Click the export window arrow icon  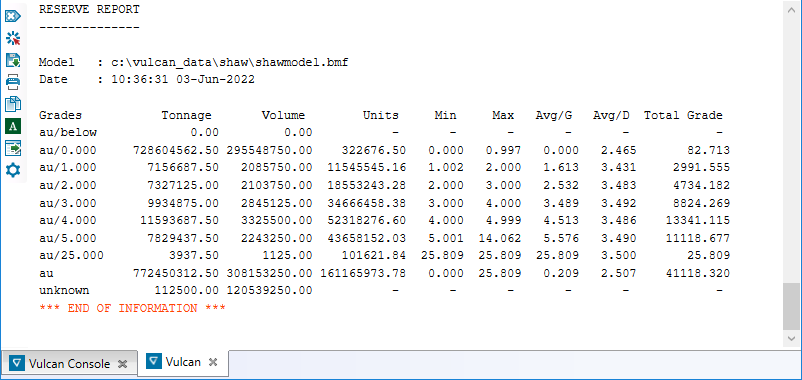13,148
